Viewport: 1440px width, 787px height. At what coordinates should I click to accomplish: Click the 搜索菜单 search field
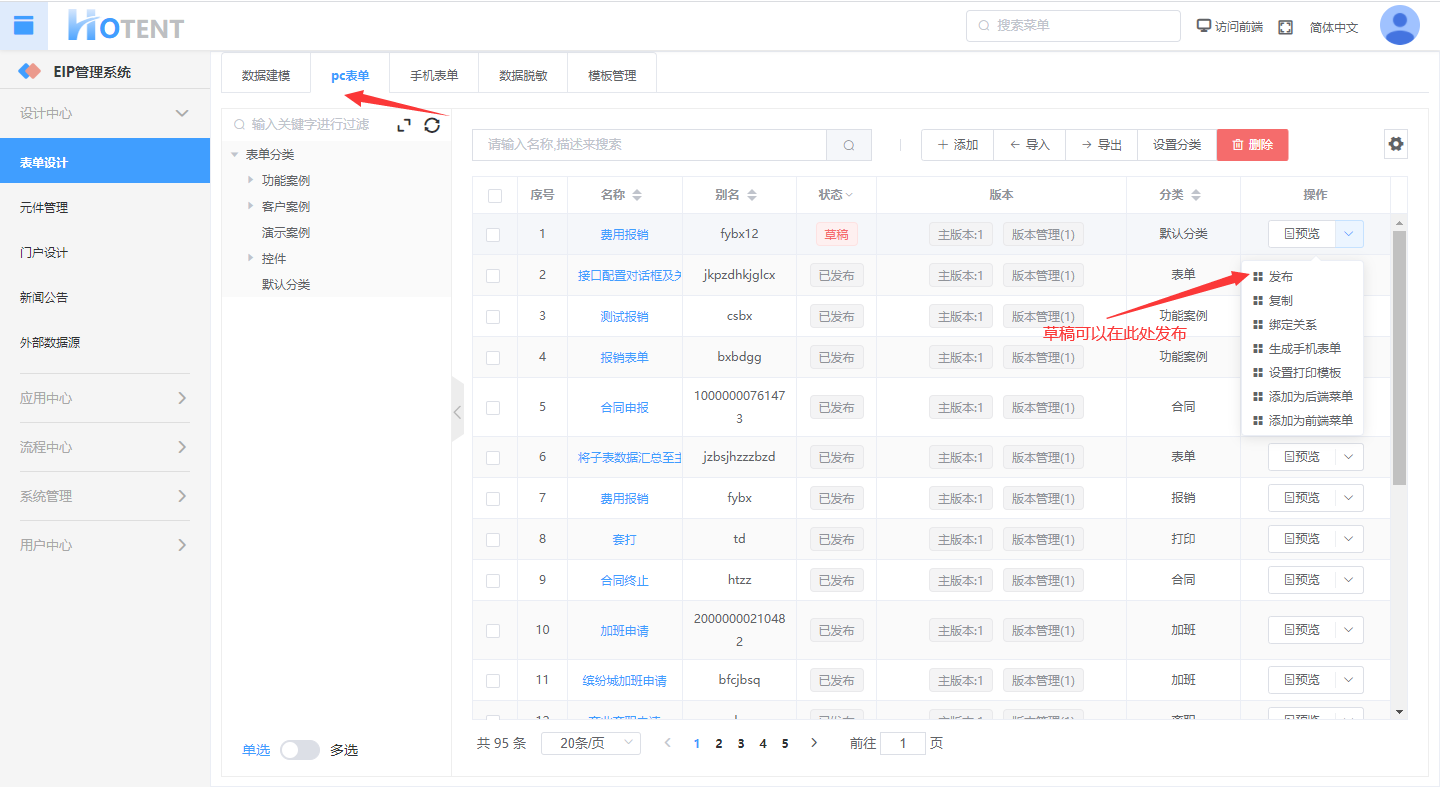coord(1073,26)
